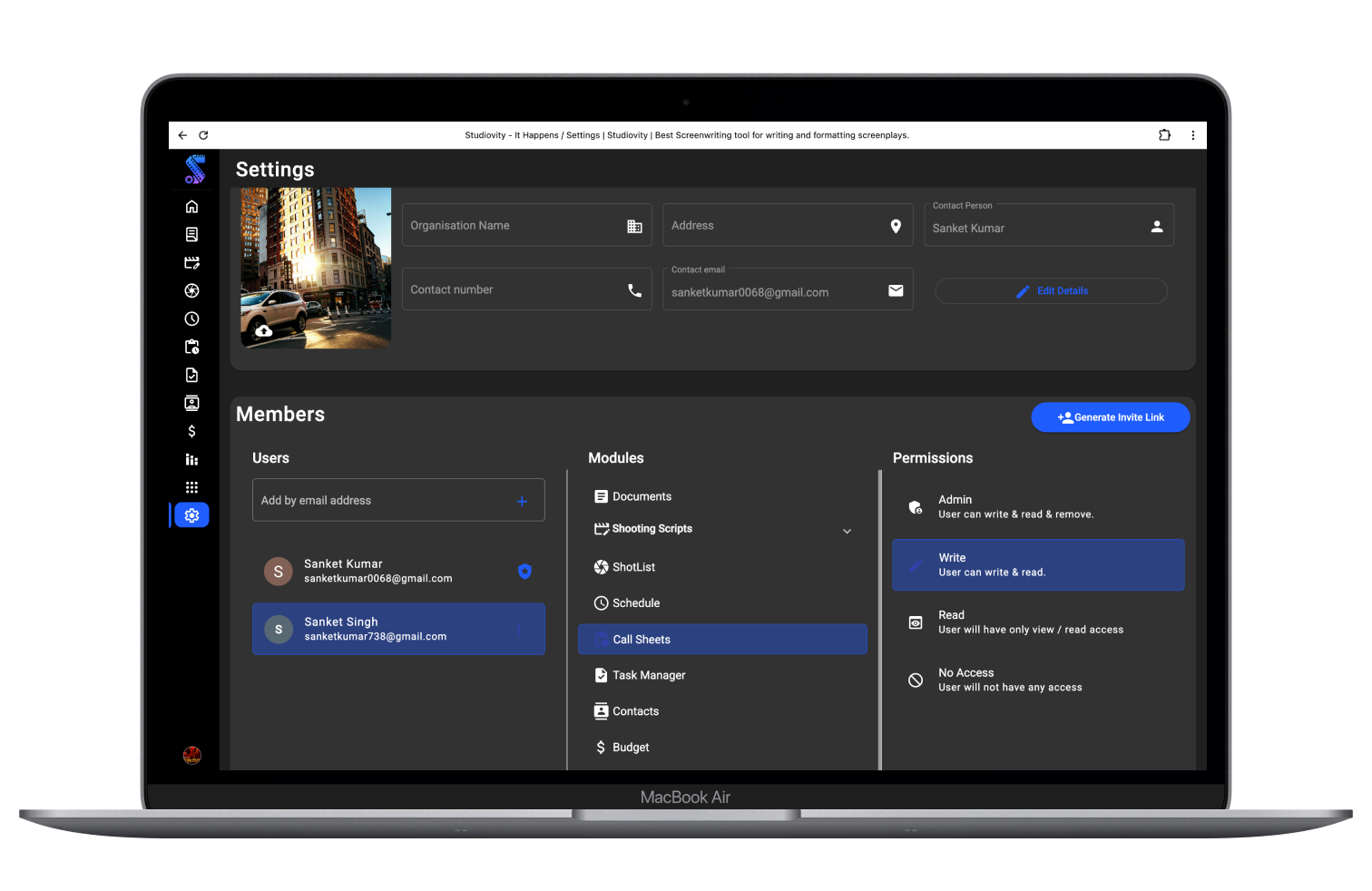Image resolution: width=1372 pixels, height=891 pixels.
Task: Click upload cloud icon on organisation image
Action: [x=263, y=331]
